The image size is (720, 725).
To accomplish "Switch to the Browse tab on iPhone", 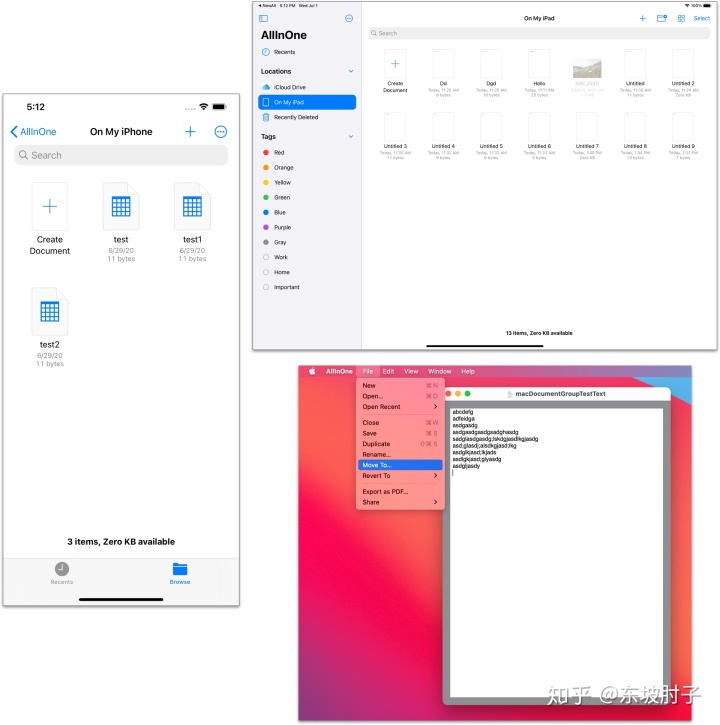I will pyautogui.click(x=179, y=573).
